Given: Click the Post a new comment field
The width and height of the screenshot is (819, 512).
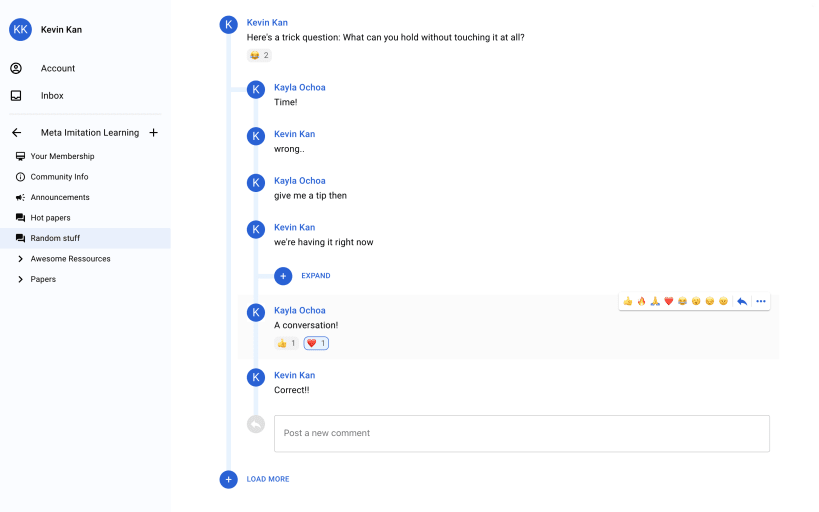Looking at the screenshot, I should click(x=522, y=434).
